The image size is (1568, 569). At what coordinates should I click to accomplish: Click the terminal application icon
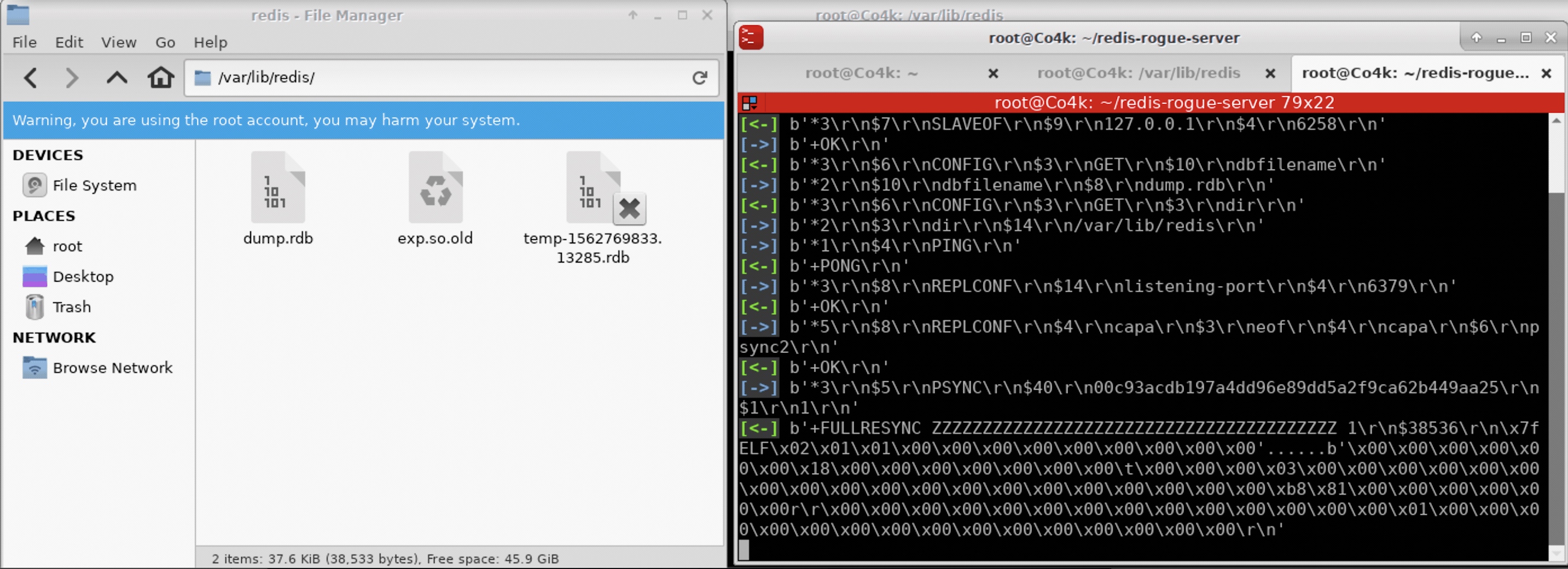(x=751, y=38)
